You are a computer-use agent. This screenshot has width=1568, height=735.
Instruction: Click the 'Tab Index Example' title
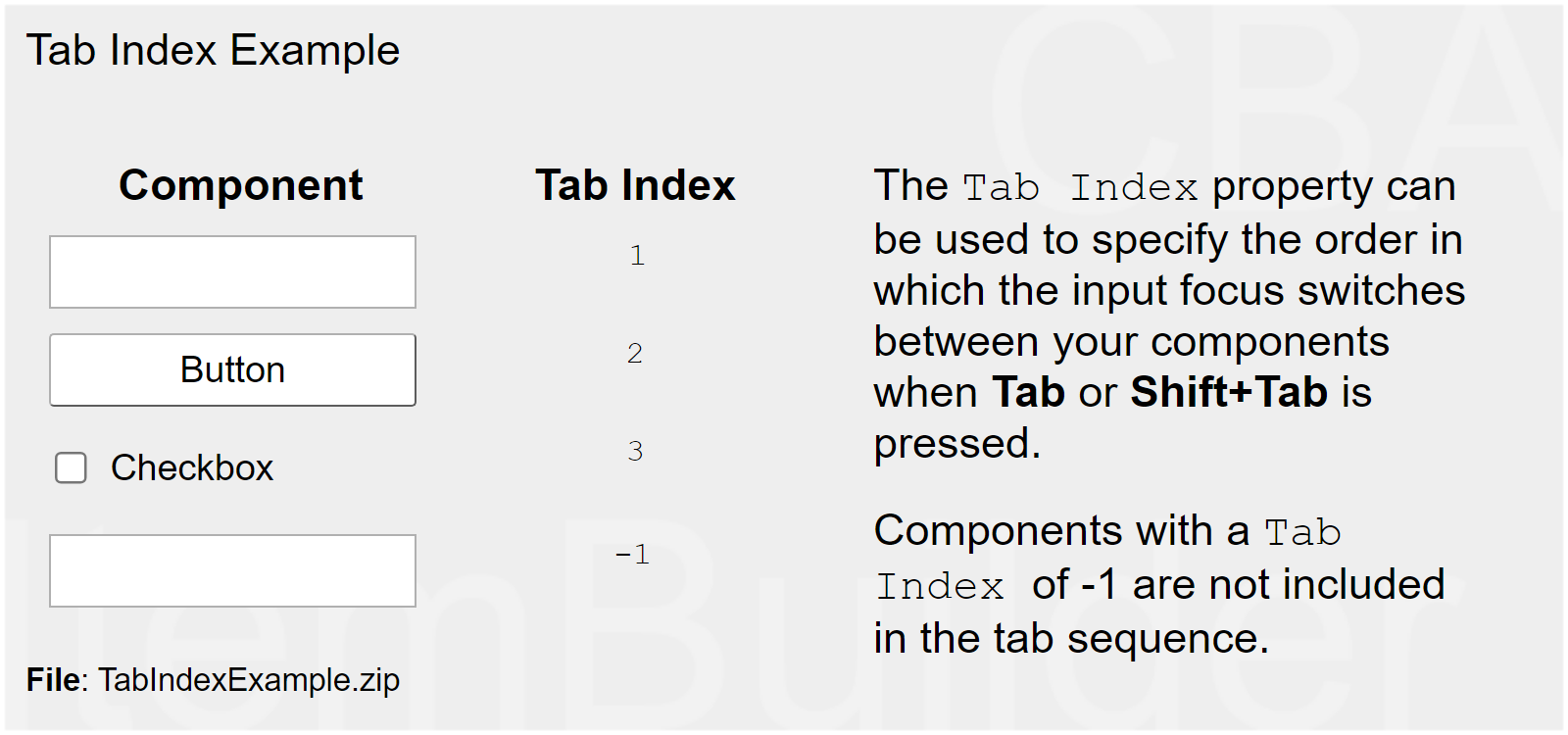click(x=213, y=50)
